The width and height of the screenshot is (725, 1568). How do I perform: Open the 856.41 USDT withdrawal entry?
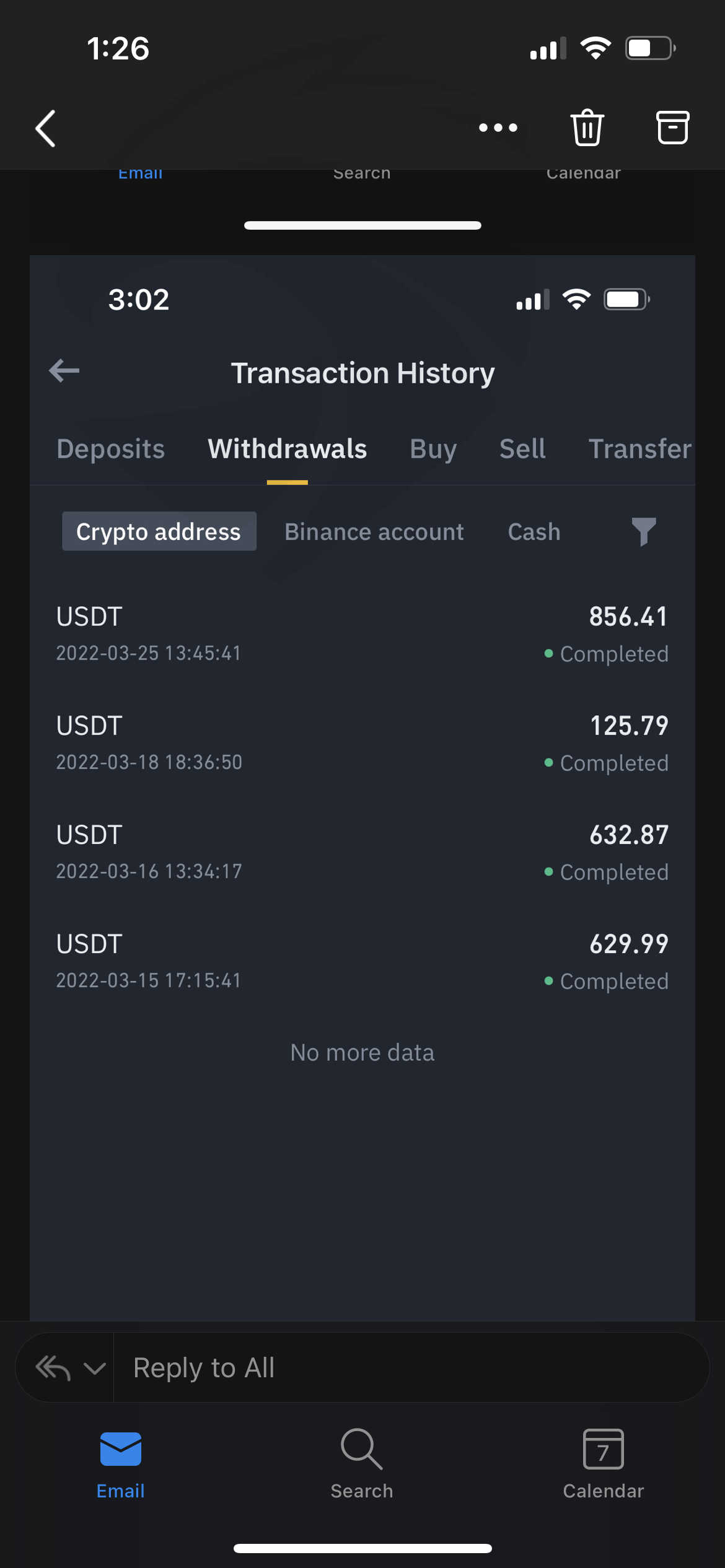[x=362, y=634]
